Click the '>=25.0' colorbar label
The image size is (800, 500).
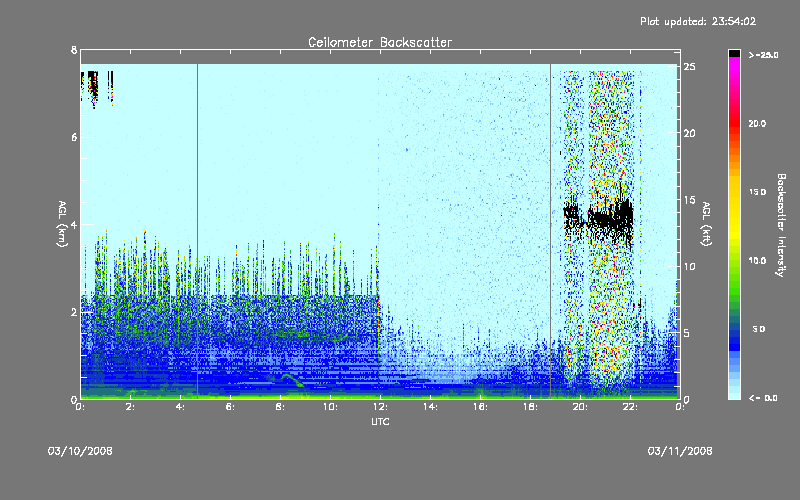tap(763, 55)
